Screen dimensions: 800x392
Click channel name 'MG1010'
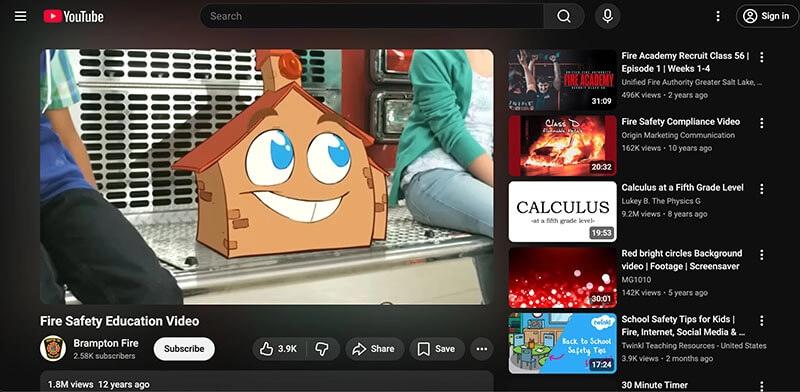636,280
